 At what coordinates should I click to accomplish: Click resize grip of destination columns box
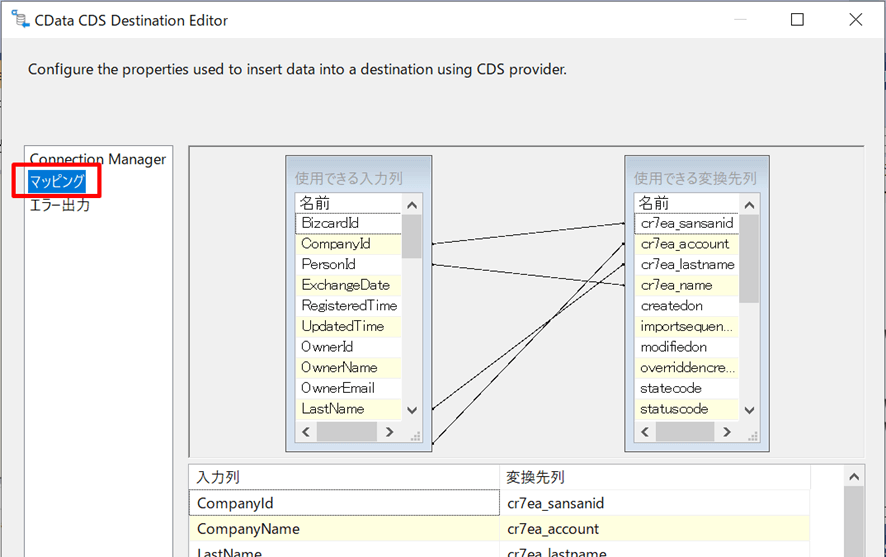tap(753, 436)
